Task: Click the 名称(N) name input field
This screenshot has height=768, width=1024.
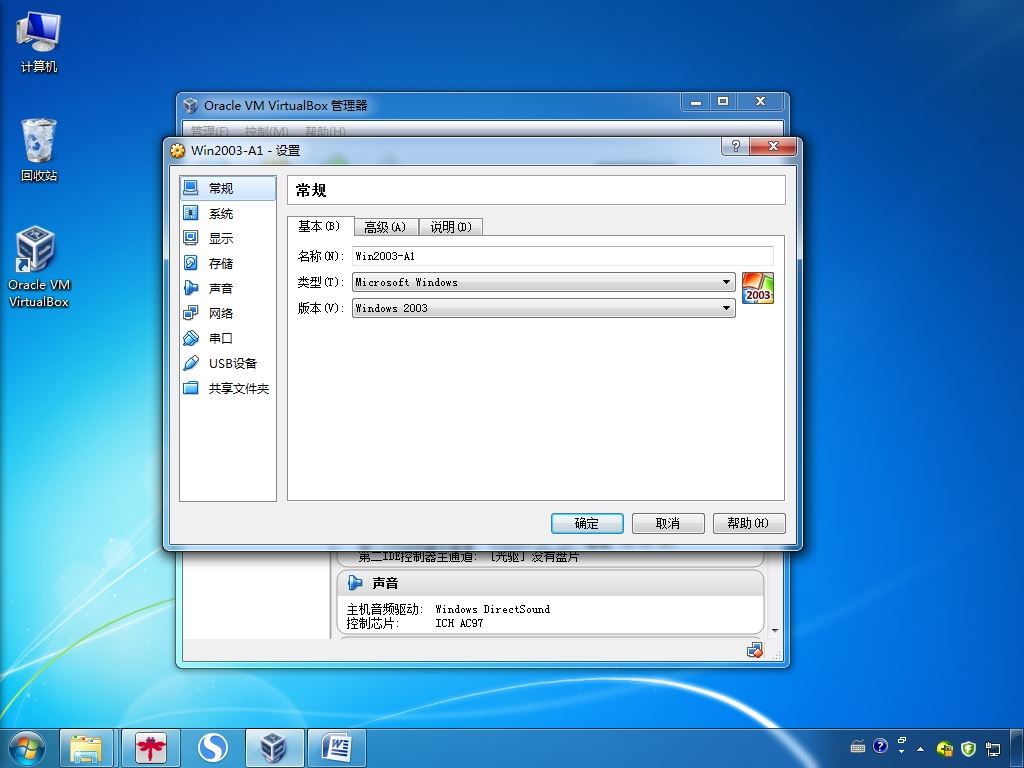Action: 563,256
